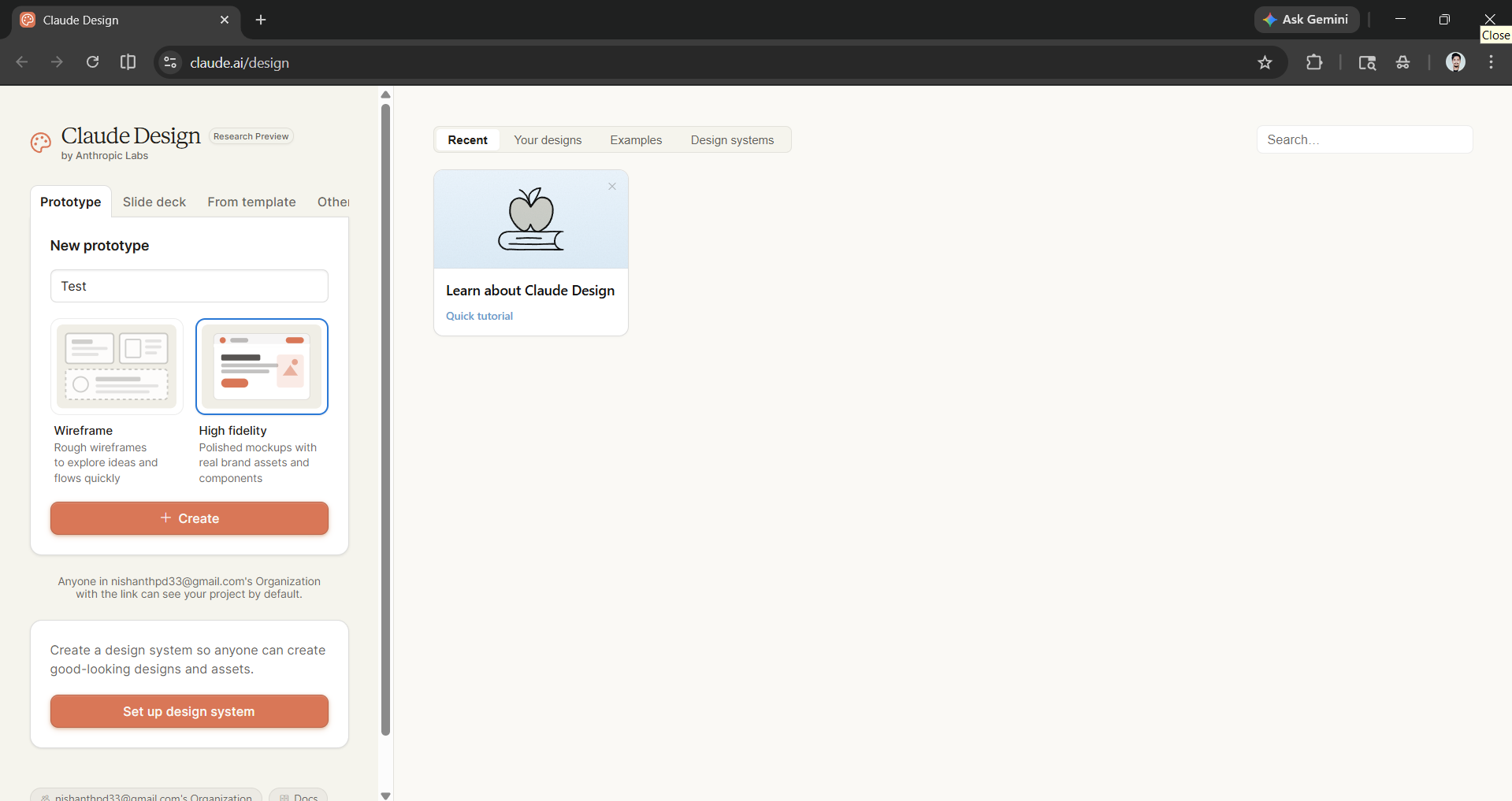Click the Research Preview badge
1512x801 pixels.
click(251, 136)
